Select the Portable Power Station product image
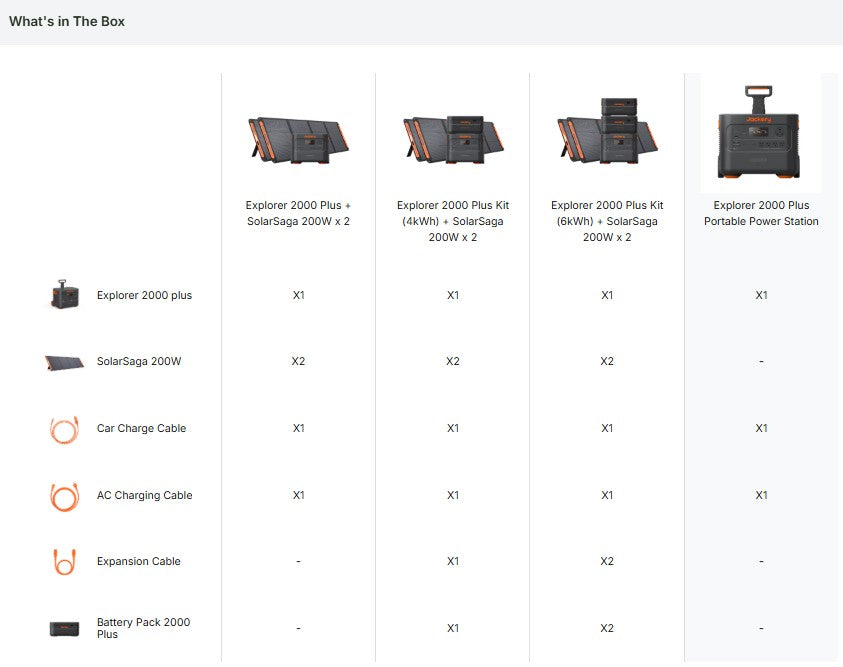The width and height of the screenshot is (843, 667). pyautogui.click(x=761, y=133)
